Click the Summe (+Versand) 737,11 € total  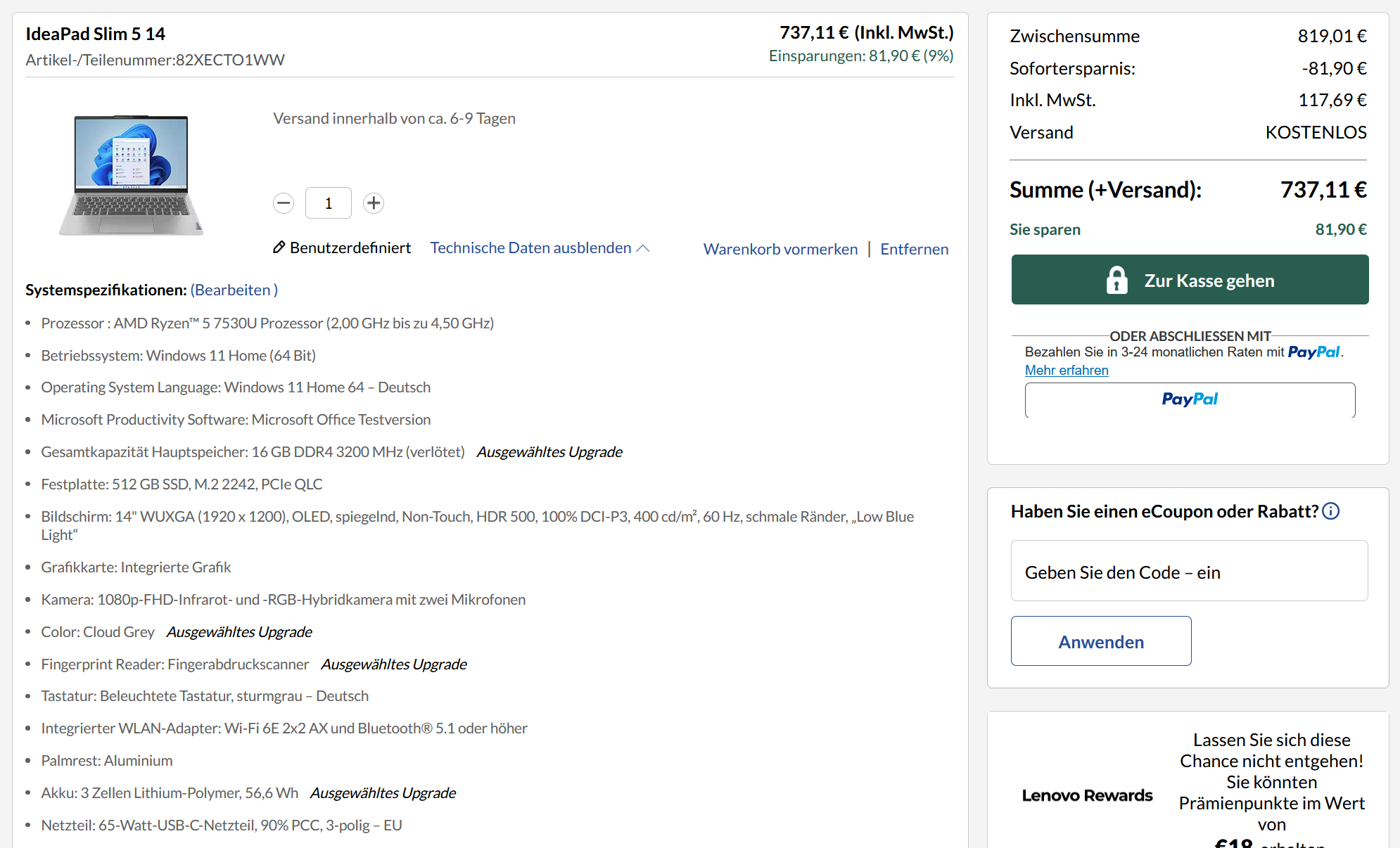(x=1323, y=189)
